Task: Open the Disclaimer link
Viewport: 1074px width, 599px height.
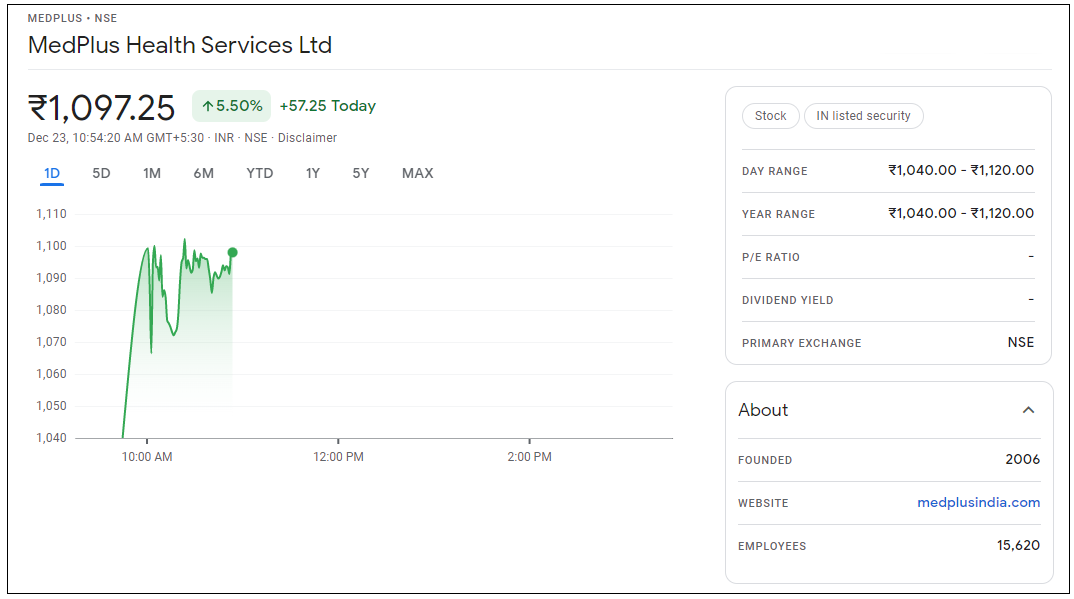Action: click(308, 138)
